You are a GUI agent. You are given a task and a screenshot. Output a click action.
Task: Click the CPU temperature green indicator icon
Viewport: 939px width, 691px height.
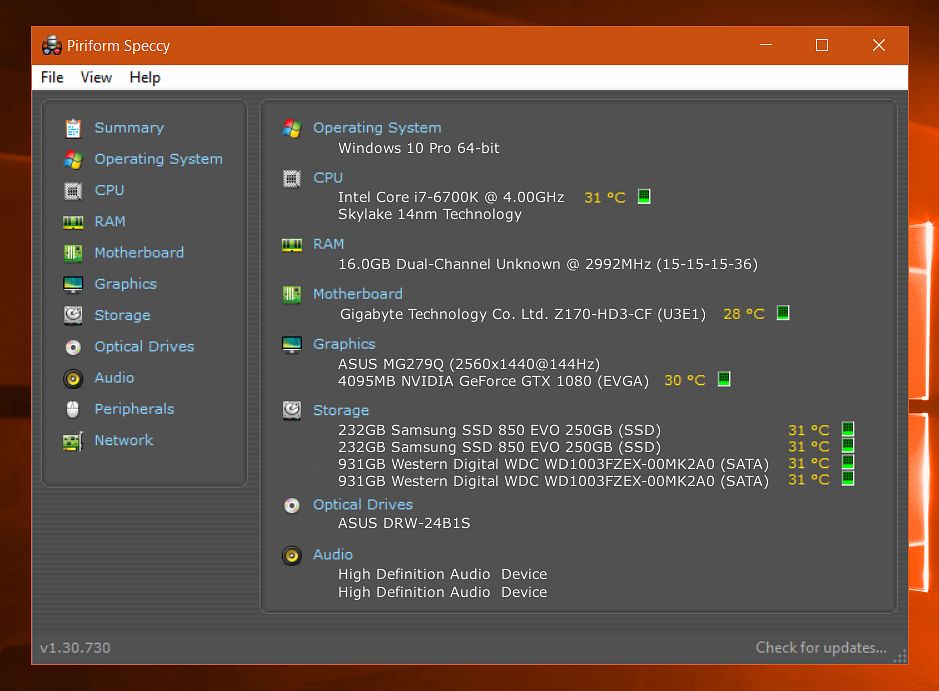[x=644, y=196]
